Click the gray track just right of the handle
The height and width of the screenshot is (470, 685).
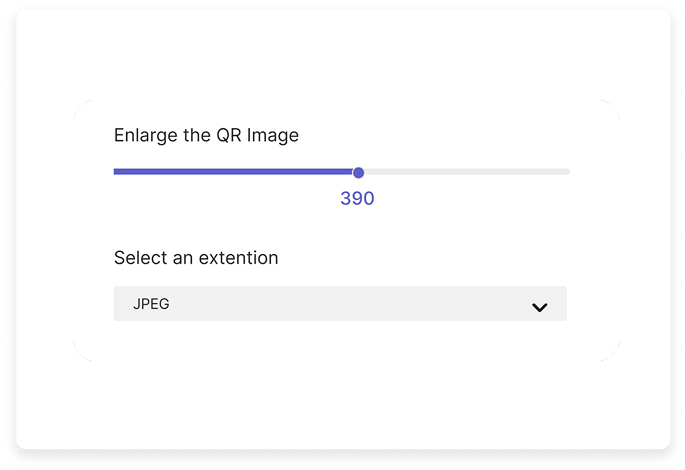click(x=376, y=172)
